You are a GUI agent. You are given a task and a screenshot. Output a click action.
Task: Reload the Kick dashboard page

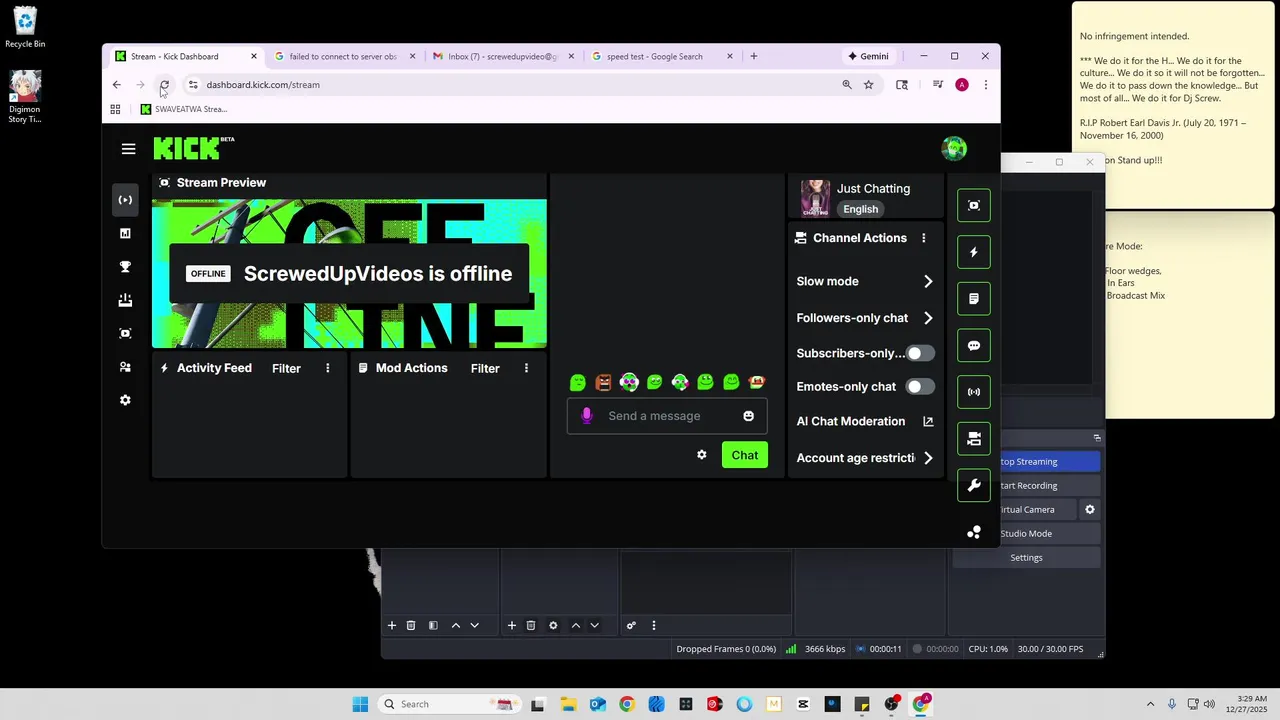click(x=164, y=85)
